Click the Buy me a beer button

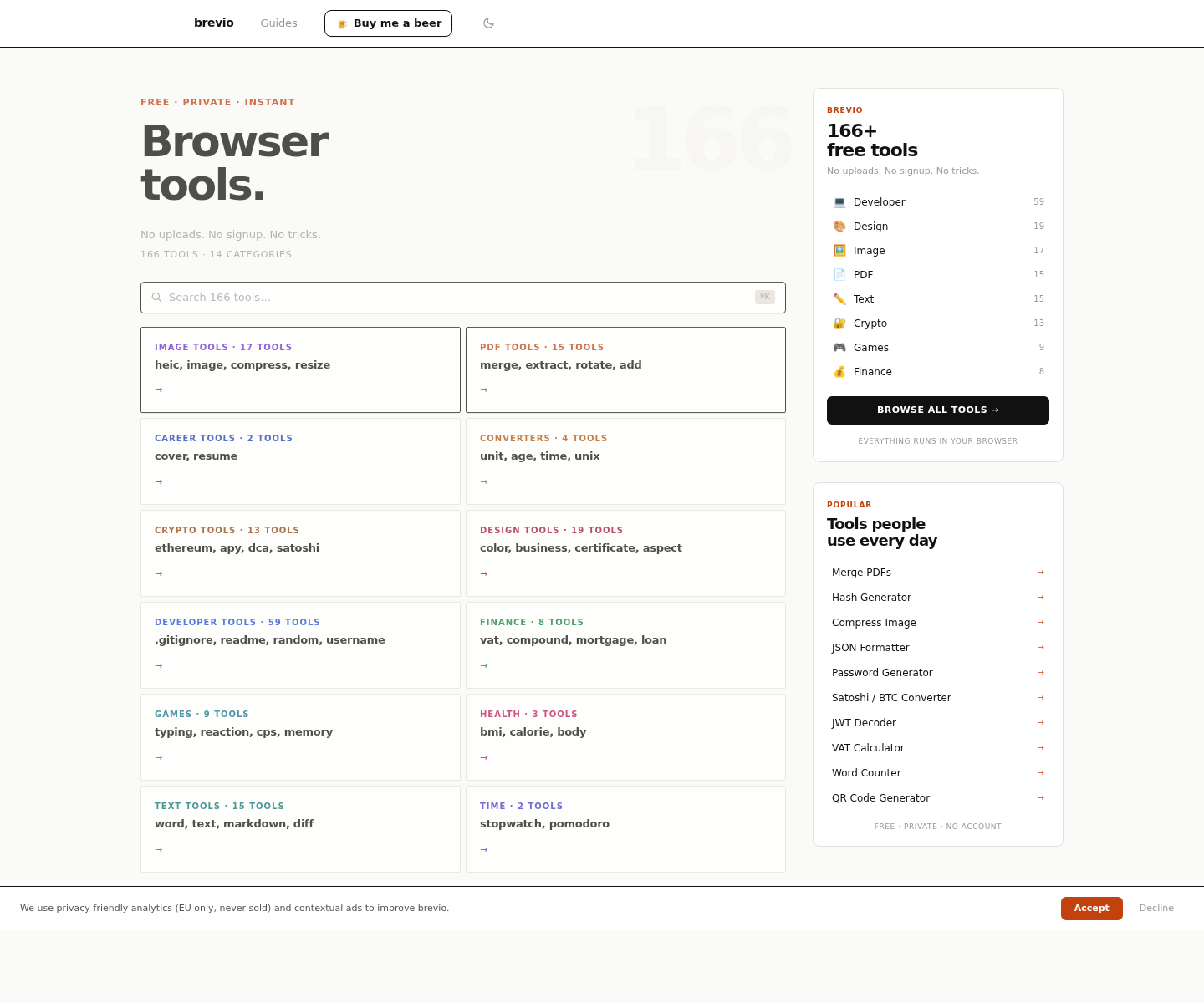pyautogui.click(x=388, y=23)
